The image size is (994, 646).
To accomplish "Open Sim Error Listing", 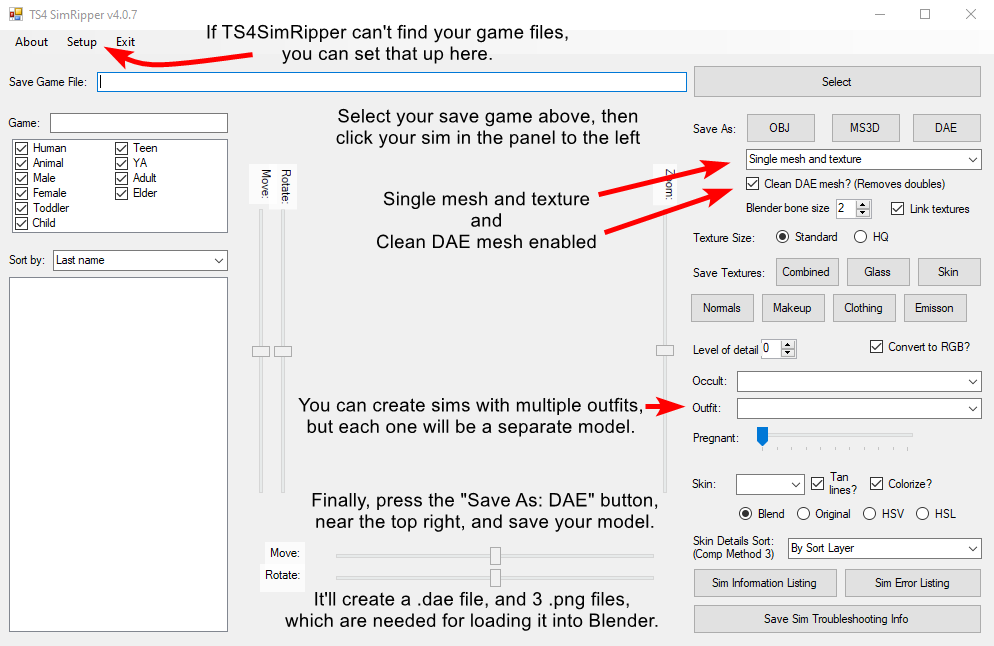I will (x=913, y=583).
